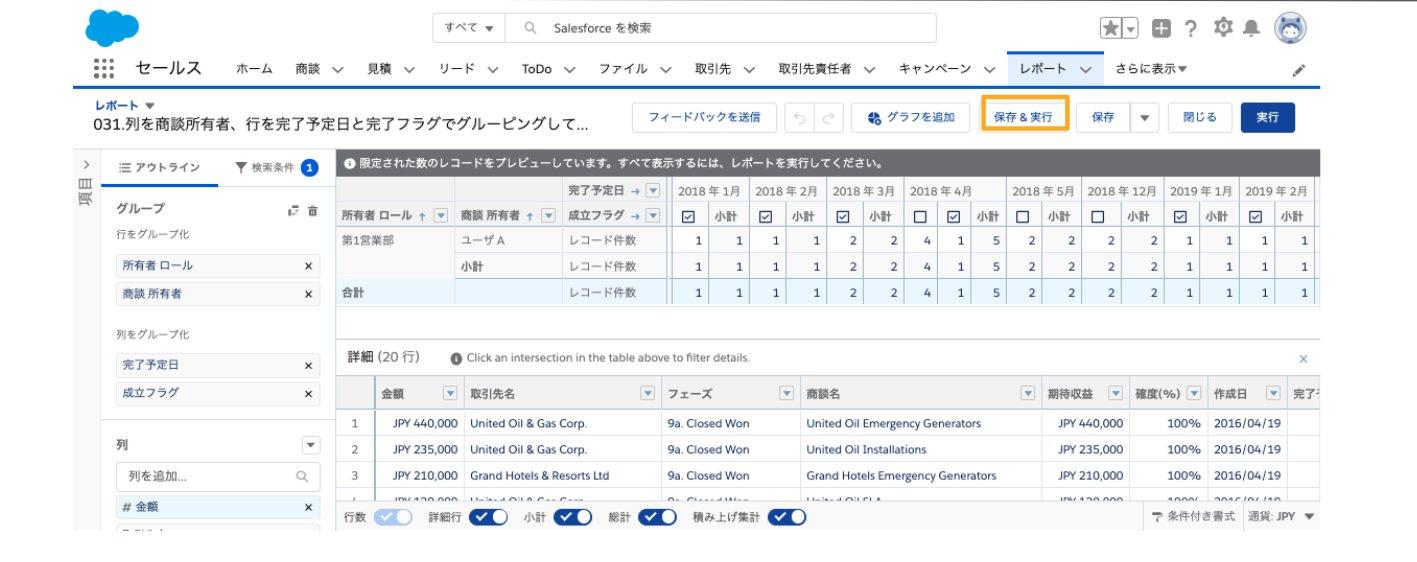Click the unchecked box under 2018年12月
The height and width of the screenshot is (562, 1417).
(1098, 215)
